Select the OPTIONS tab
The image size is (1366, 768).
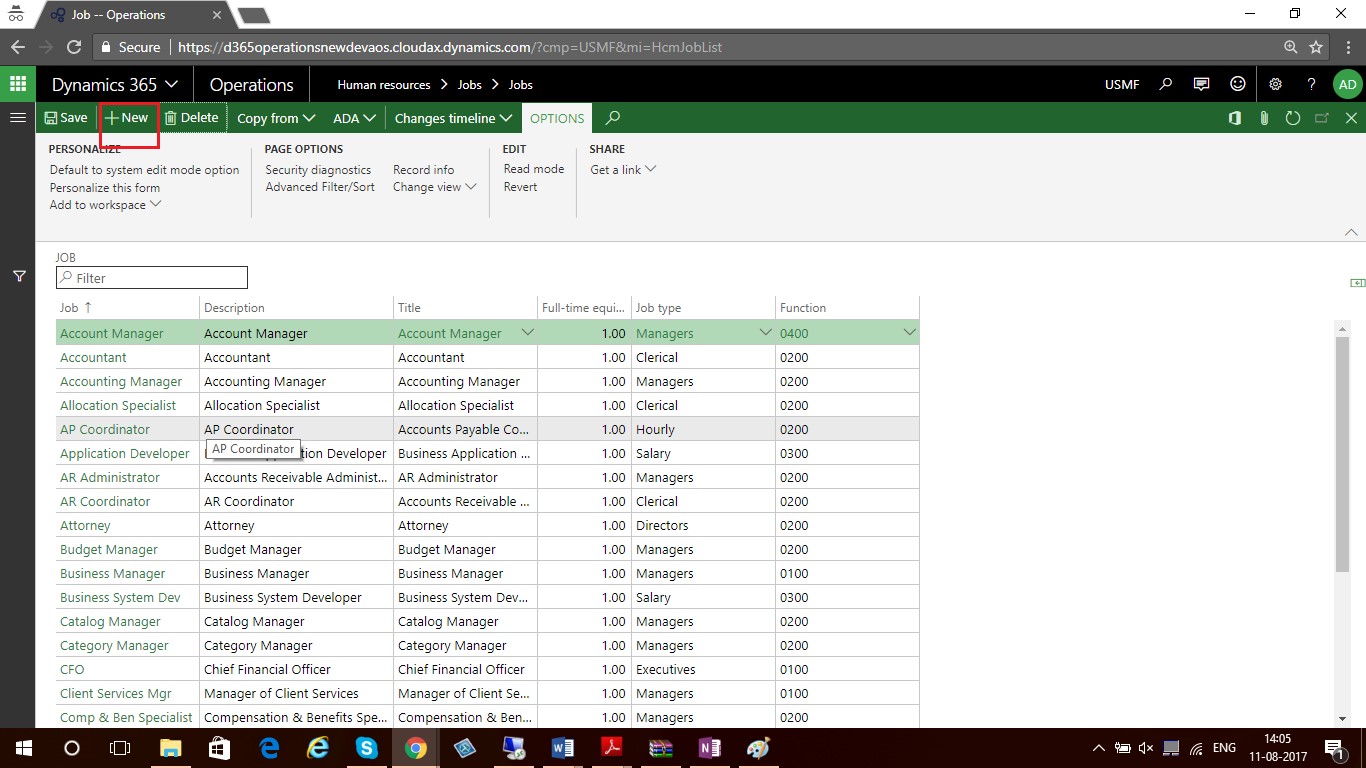pos(557,118)
